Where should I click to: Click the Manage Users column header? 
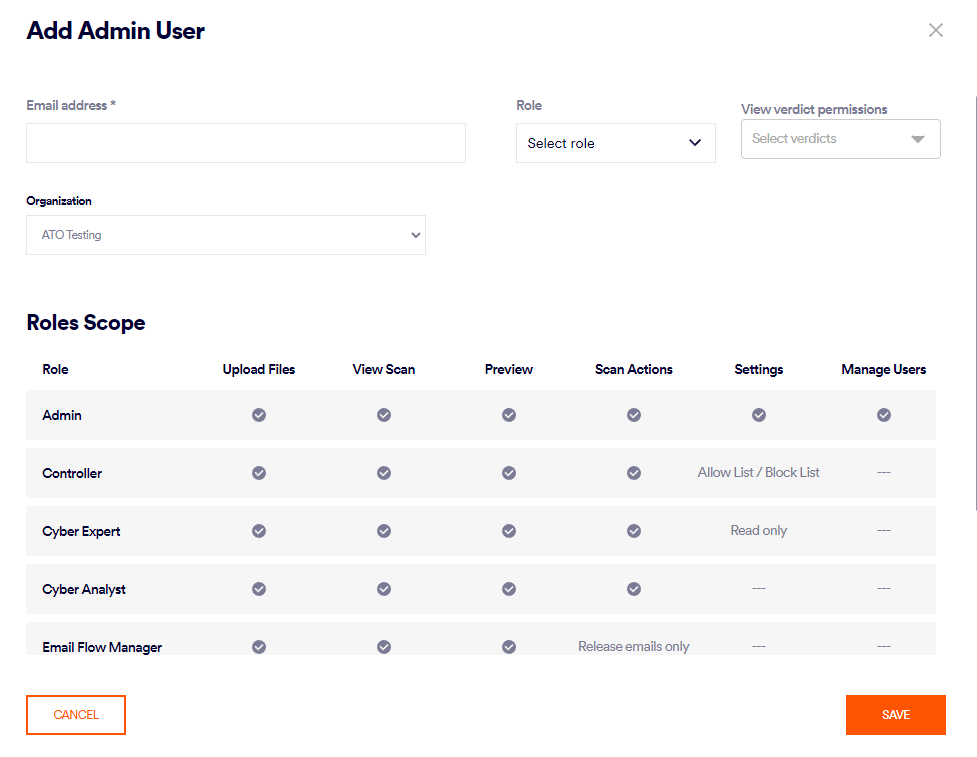coord(884,369)
